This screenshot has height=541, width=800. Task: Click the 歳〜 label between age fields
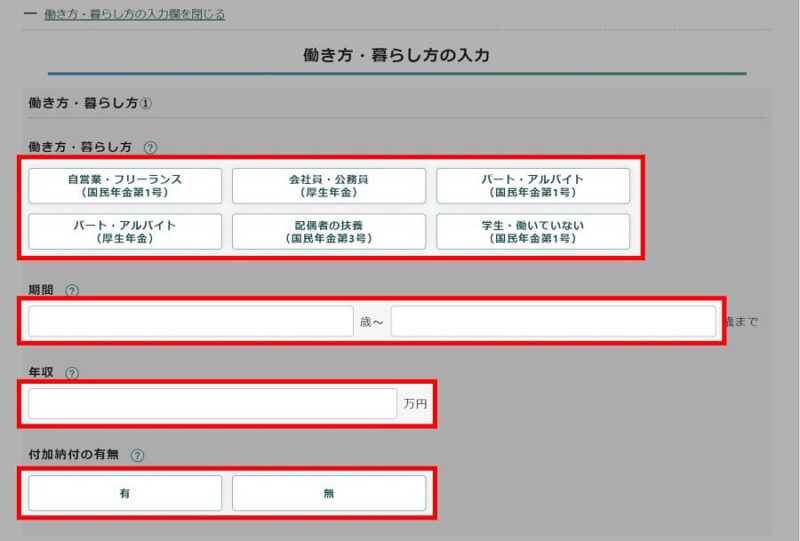[x=371, y=322]
